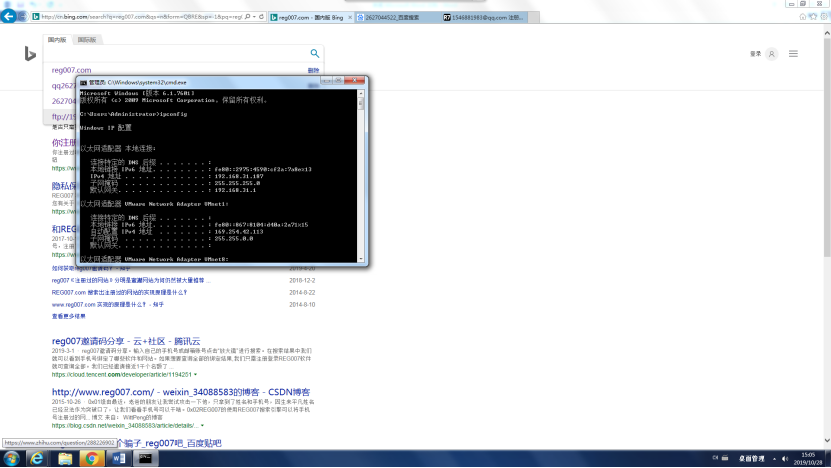831x468 pixels.
Task: Delete the reg007.com suggestion via 删除
Action: (313, 70)
